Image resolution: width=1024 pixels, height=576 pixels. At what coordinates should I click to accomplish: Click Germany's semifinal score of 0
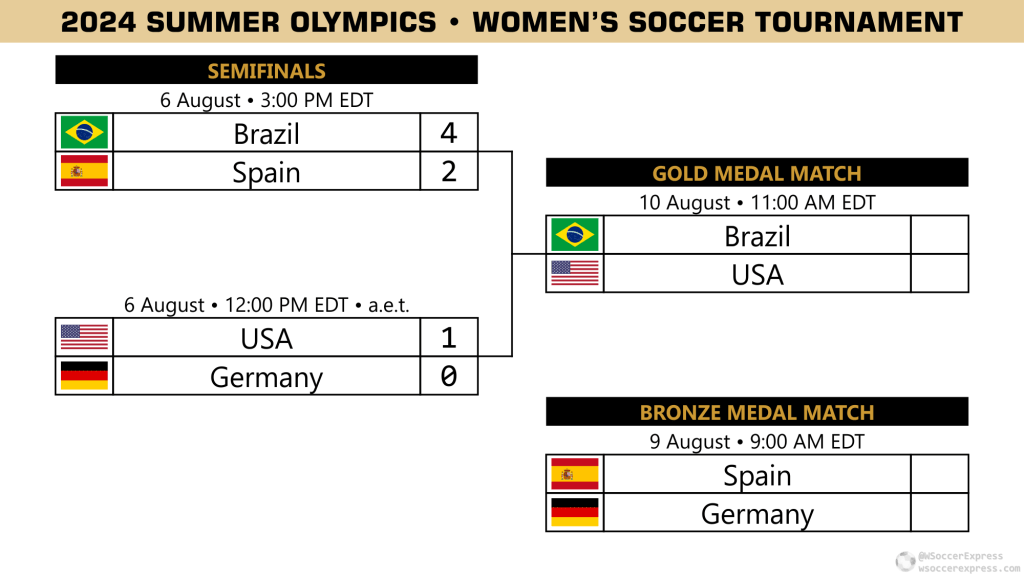[x=449, y=376]
